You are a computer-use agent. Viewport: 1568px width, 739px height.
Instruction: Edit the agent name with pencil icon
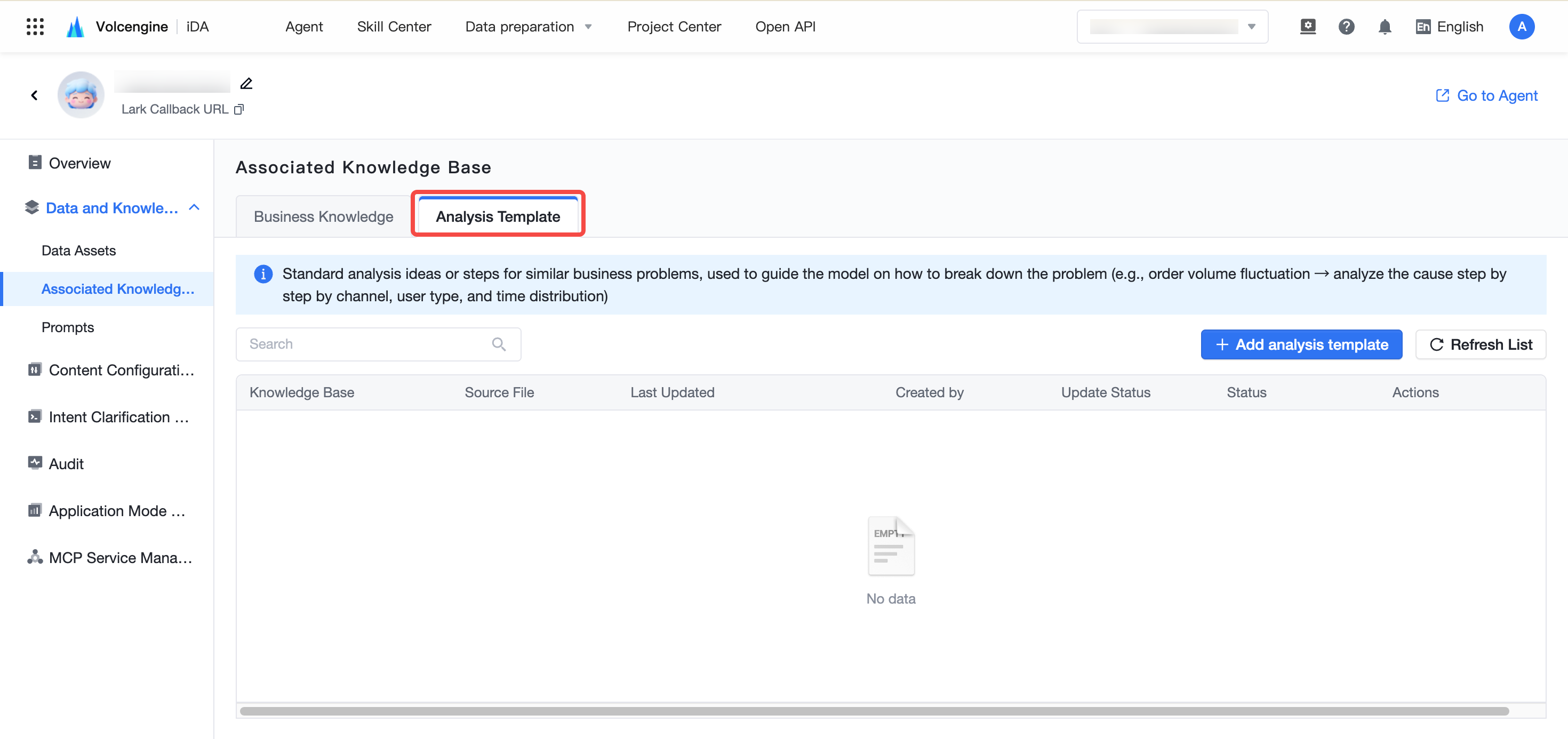pos(246,83)
